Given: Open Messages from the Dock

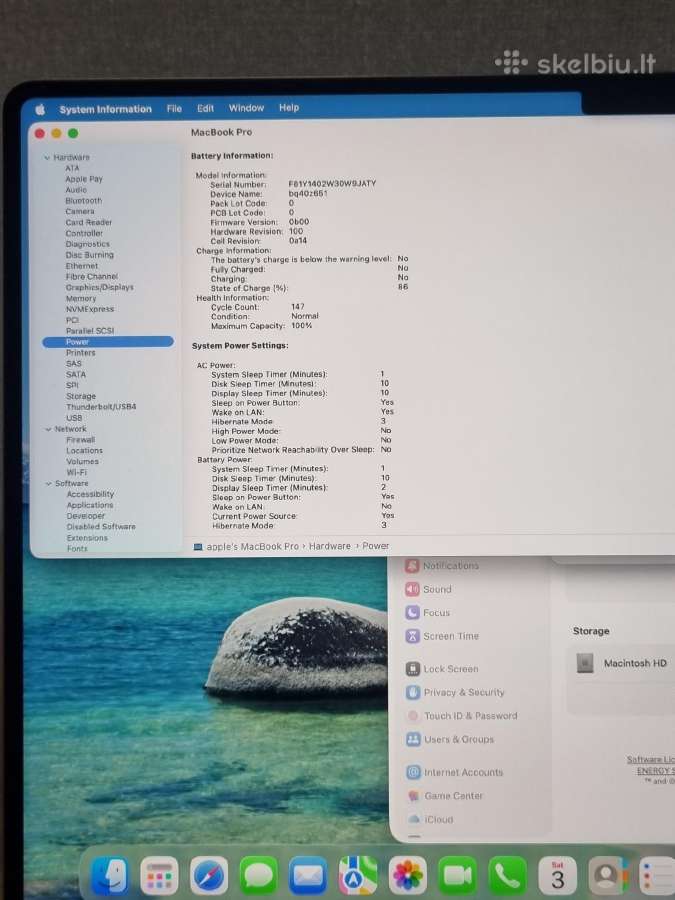Looking at the screenshot, I should tap(258, 876).
